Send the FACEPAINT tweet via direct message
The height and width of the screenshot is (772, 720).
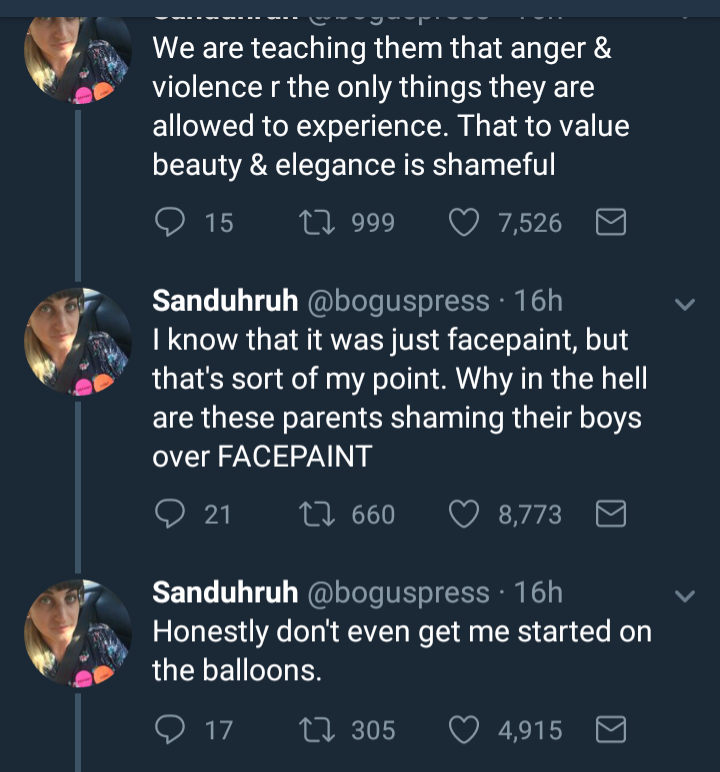click(610, 514)
